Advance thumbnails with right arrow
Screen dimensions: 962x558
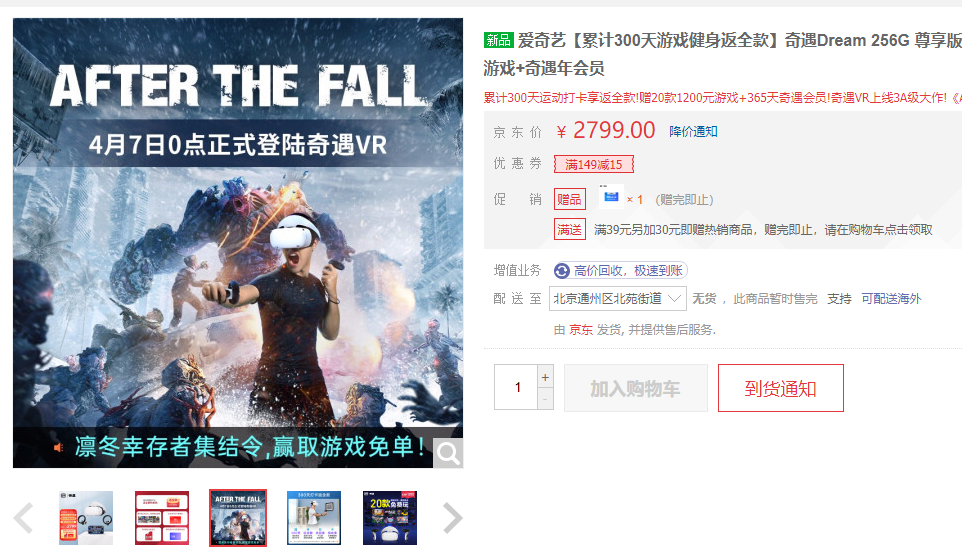[x=452, y=518]
